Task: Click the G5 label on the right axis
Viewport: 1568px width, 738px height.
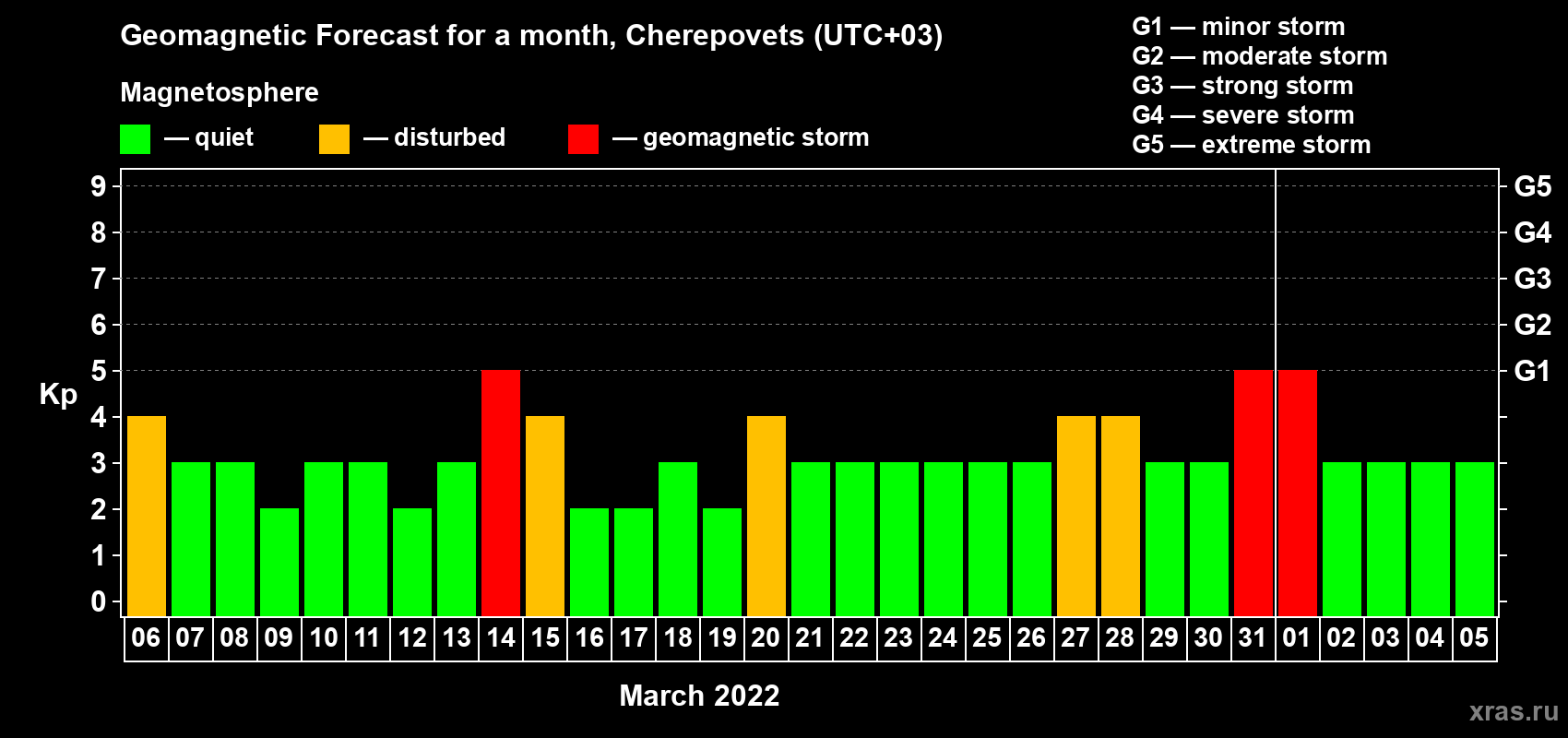Action: 1532,186
